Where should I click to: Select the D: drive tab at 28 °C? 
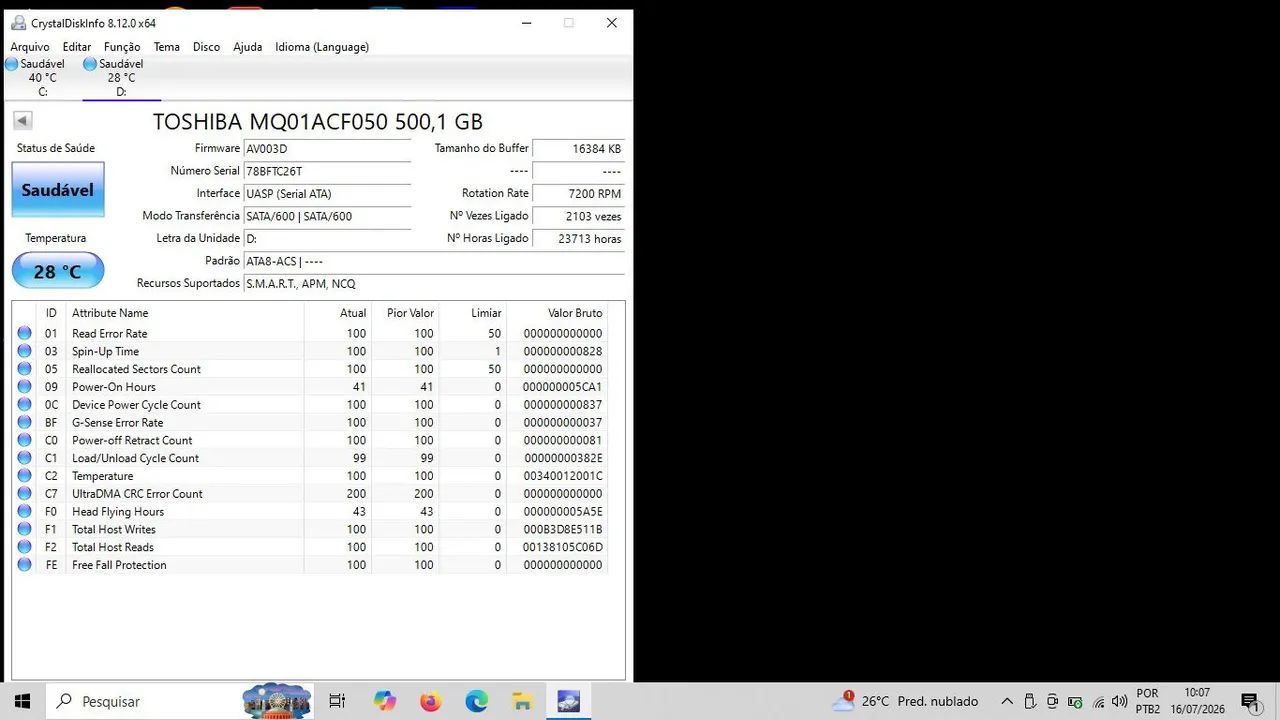click(121, 77)
